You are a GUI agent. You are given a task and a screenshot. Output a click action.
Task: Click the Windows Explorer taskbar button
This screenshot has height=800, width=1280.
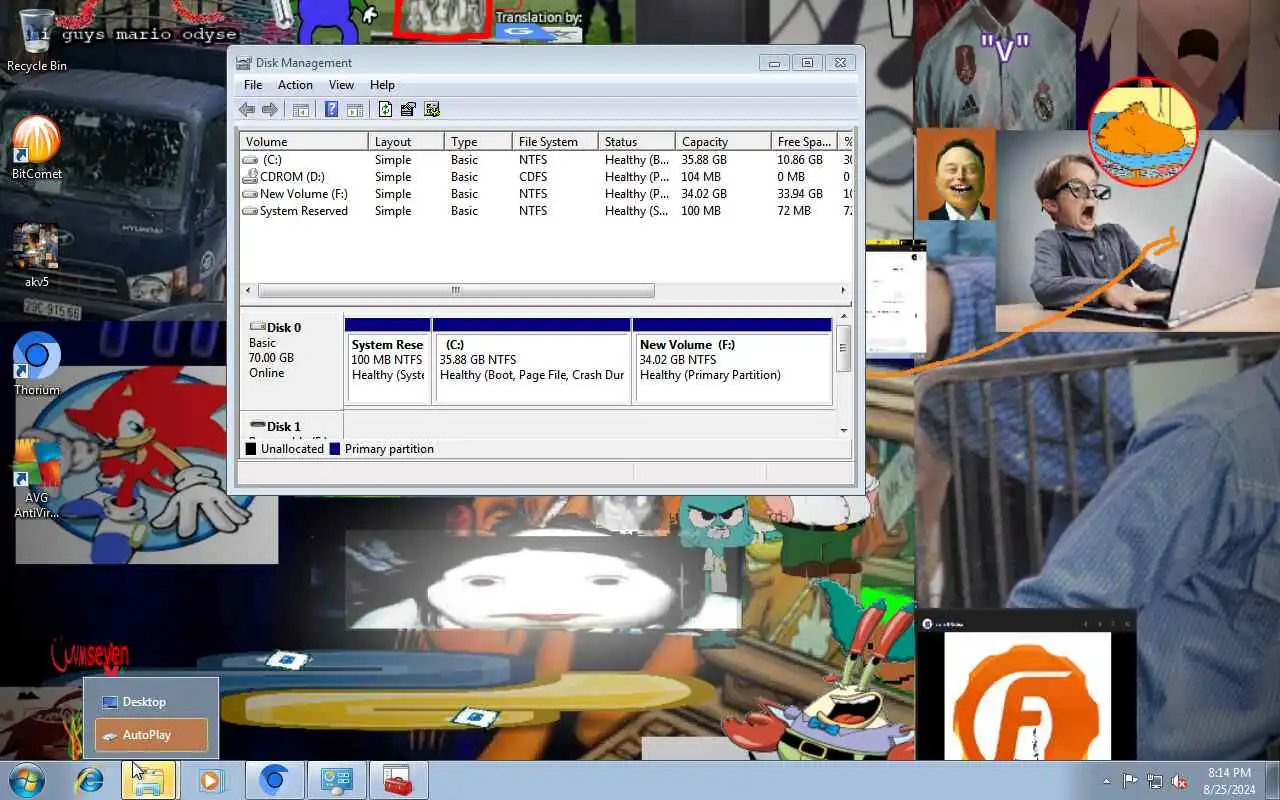(149, 780)
